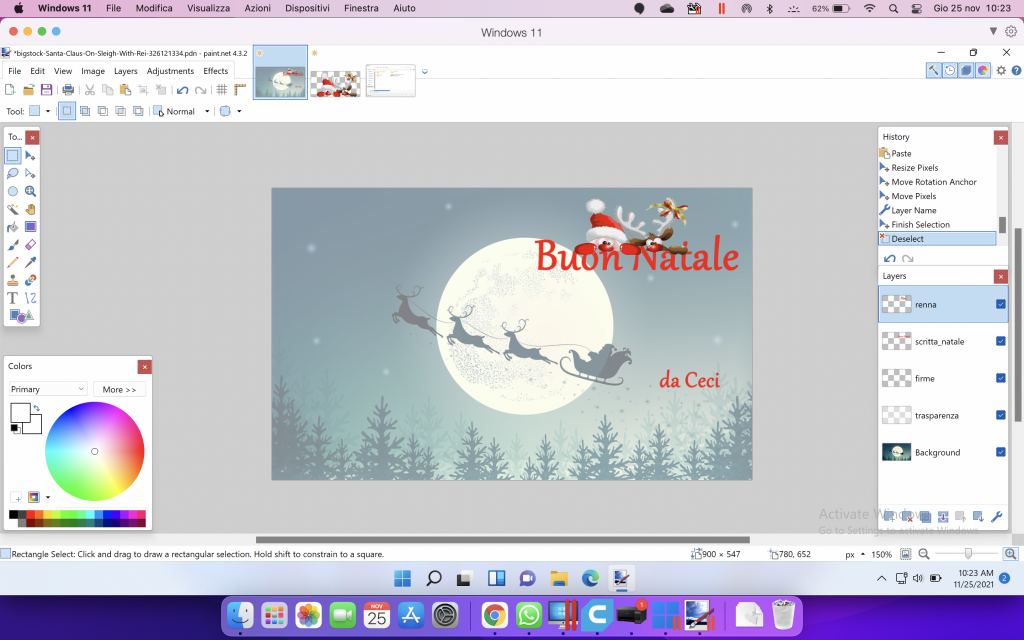Image resolution: width=1024 pixels, height=640 pixels.
Task: Toggle Background layer visibility checkbox
Action: tap(1001, 452)
